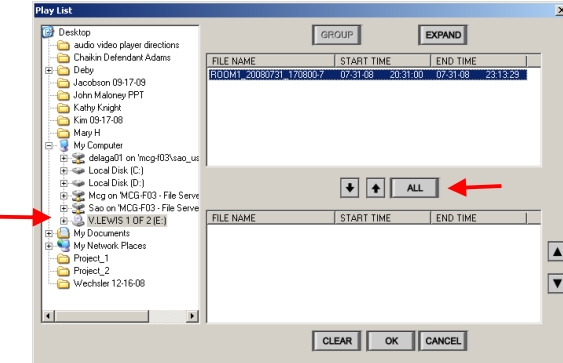Select the V.LEWIS 1 OF 2 (E:) label
Image resolution: width=563 pixels, height=363 pixels.
click(x=127, y=220)
